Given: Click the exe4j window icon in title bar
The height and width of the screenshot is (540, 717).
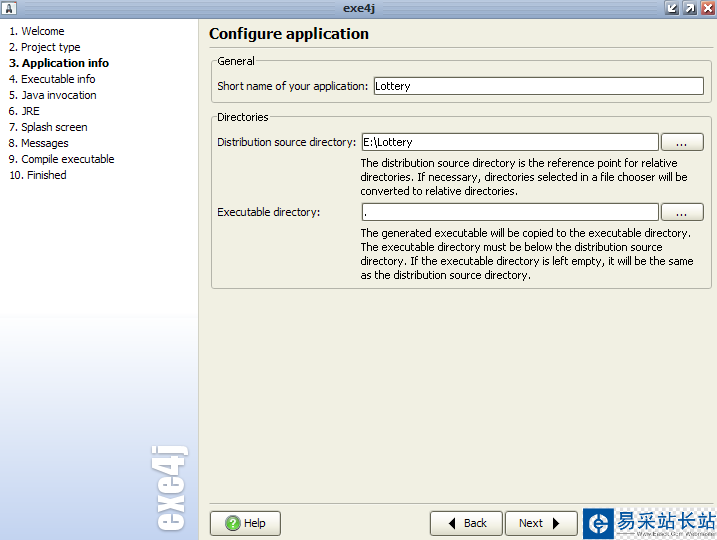Looking at the screenshot, I should pyautogui.click(x=9, y=8).
